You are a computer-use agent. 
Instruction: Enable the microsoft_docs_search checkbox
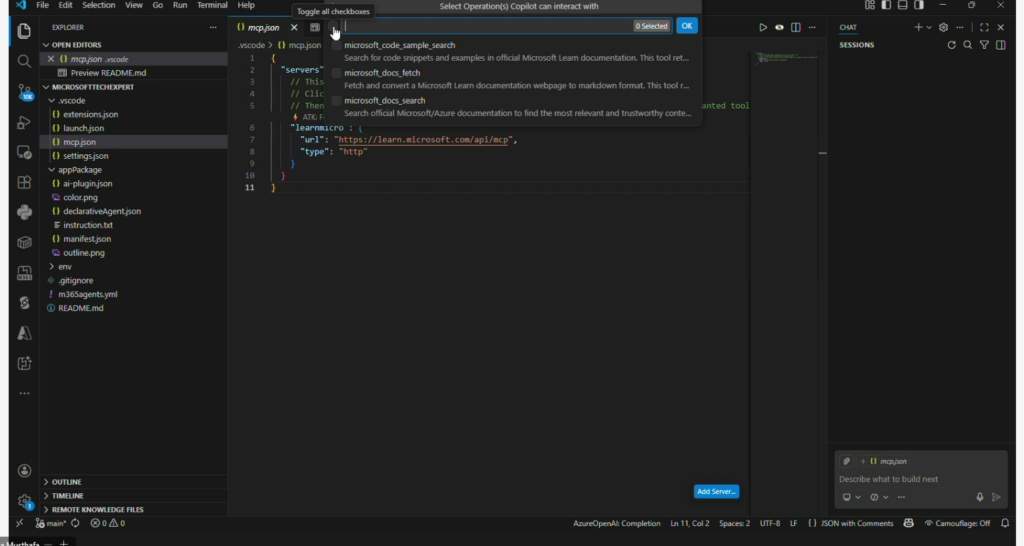337,101
